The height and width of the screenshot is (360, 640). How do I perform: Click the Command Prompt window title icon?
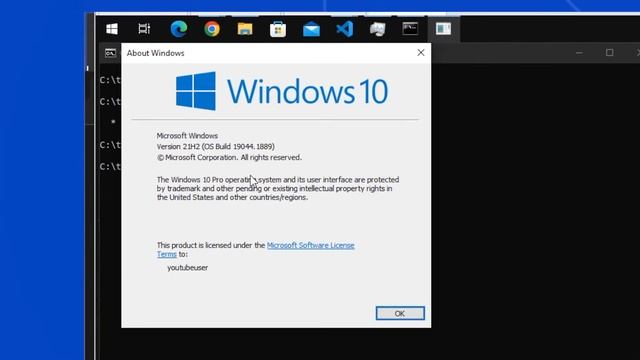tap(110, 53)
